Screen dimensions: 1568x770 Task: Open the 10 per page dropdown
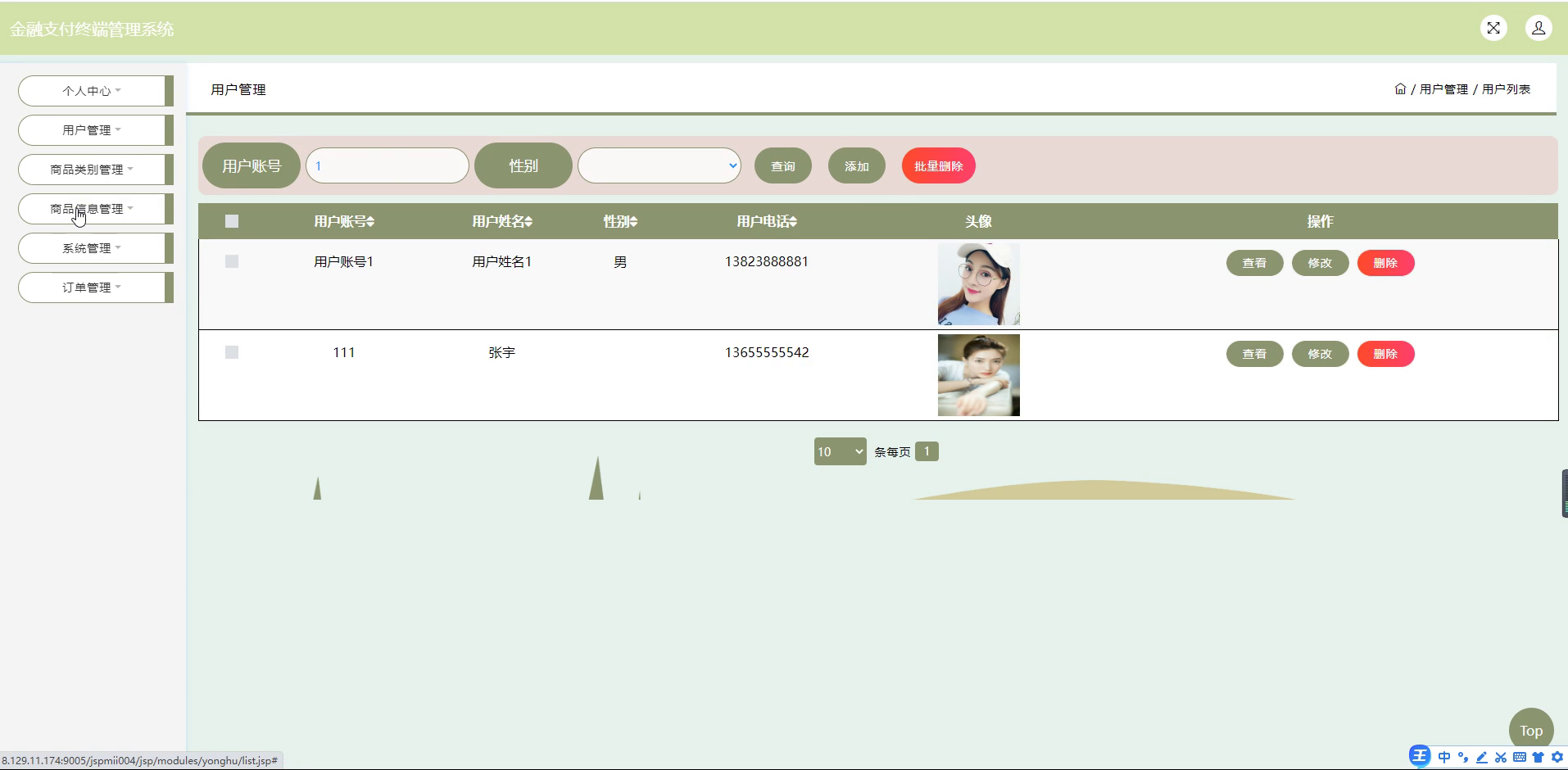pos(840,451)
